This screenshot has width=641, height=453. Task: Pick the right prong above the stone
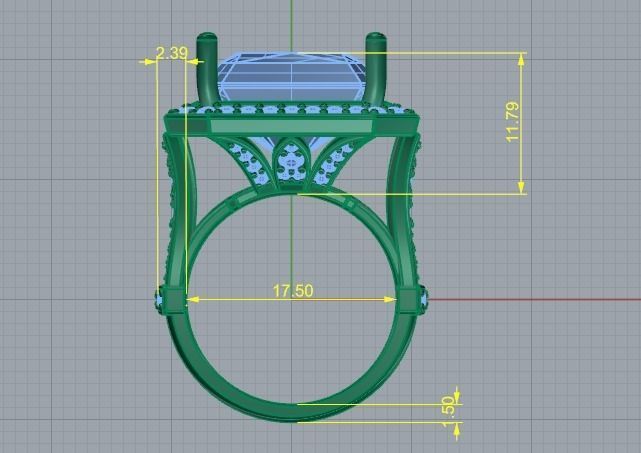(x=376, y=67)
